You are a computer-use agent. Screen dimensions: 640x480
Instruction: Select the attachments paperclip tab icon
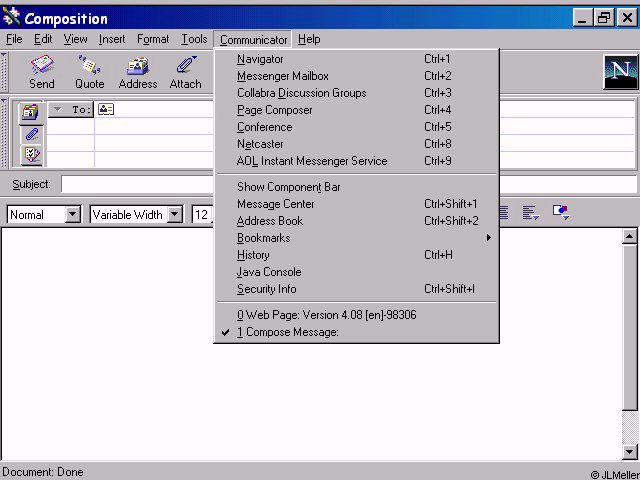pos(31,134)
